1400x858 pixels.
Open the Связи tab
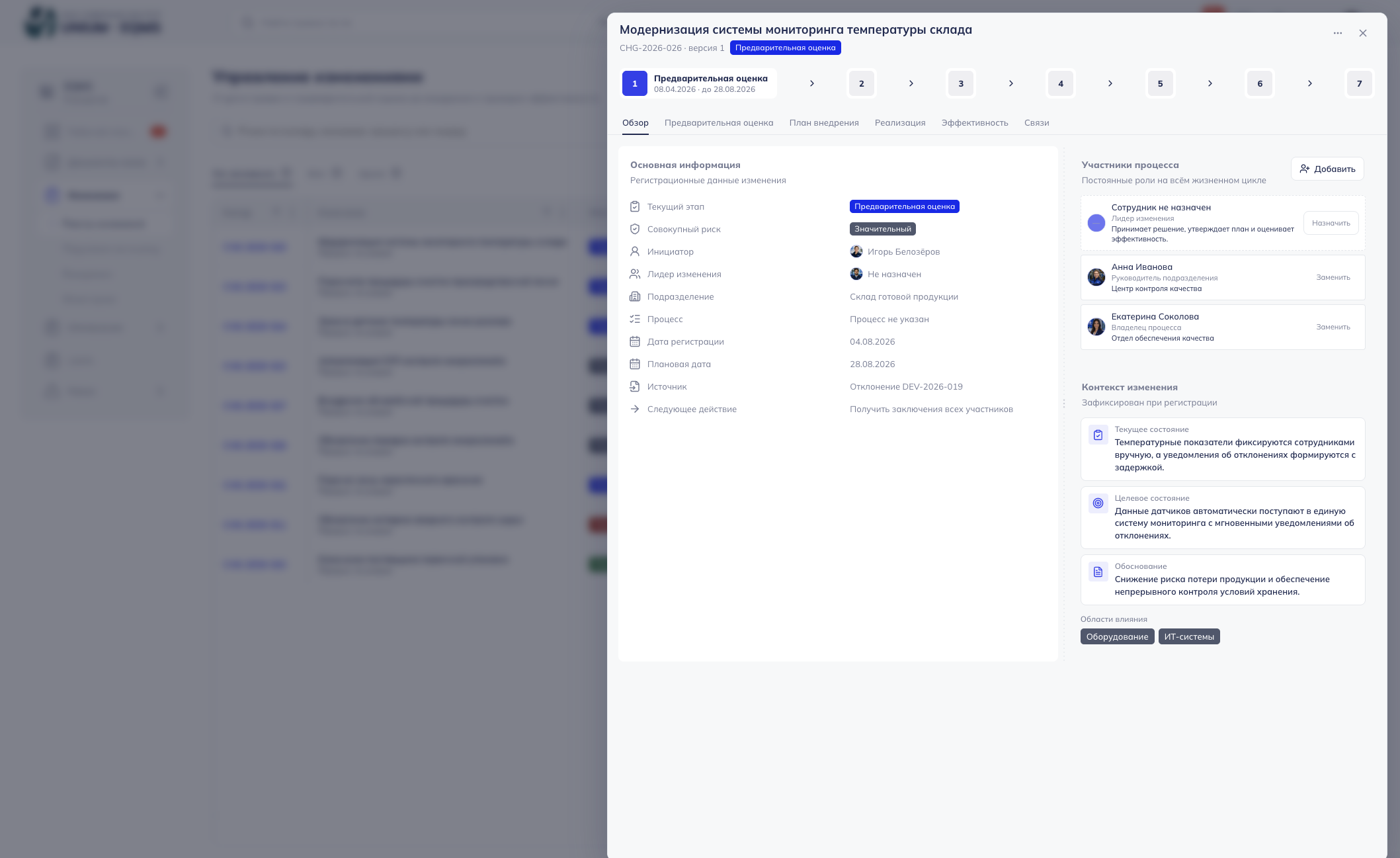pos(1037,122)
